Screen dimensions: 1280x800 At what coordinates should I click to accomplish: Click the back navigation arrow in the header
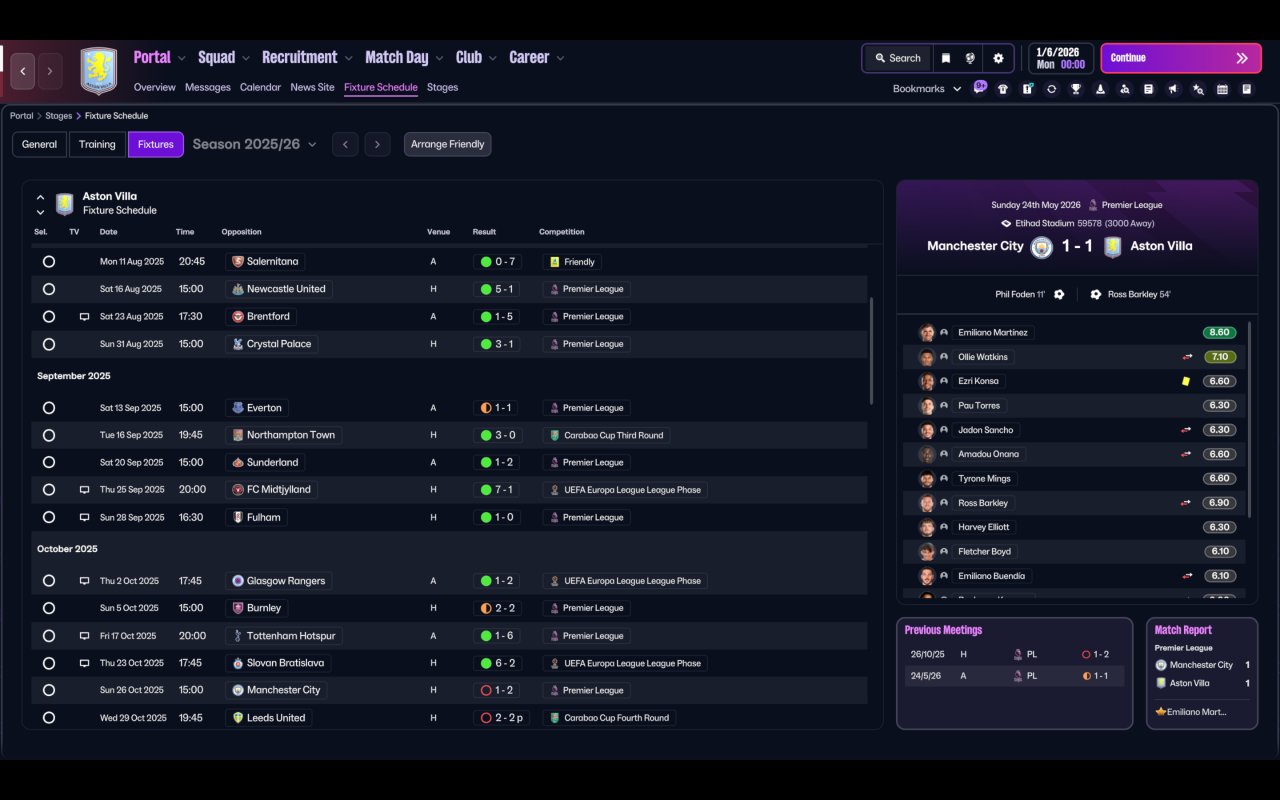pos(23,71)
